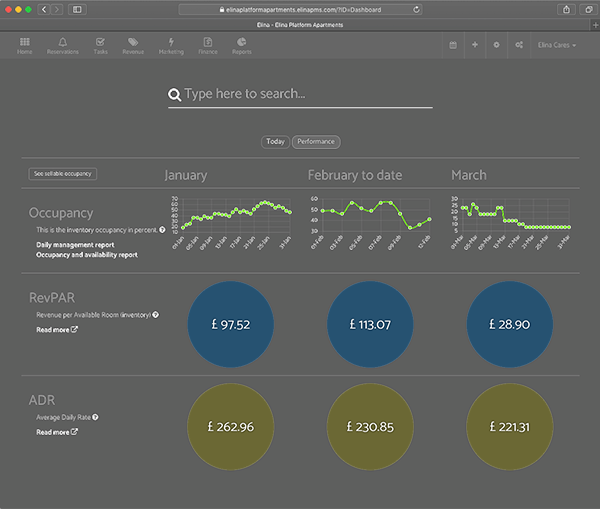
Task: Click the January column heading
Action: click(x=186, y=175)
